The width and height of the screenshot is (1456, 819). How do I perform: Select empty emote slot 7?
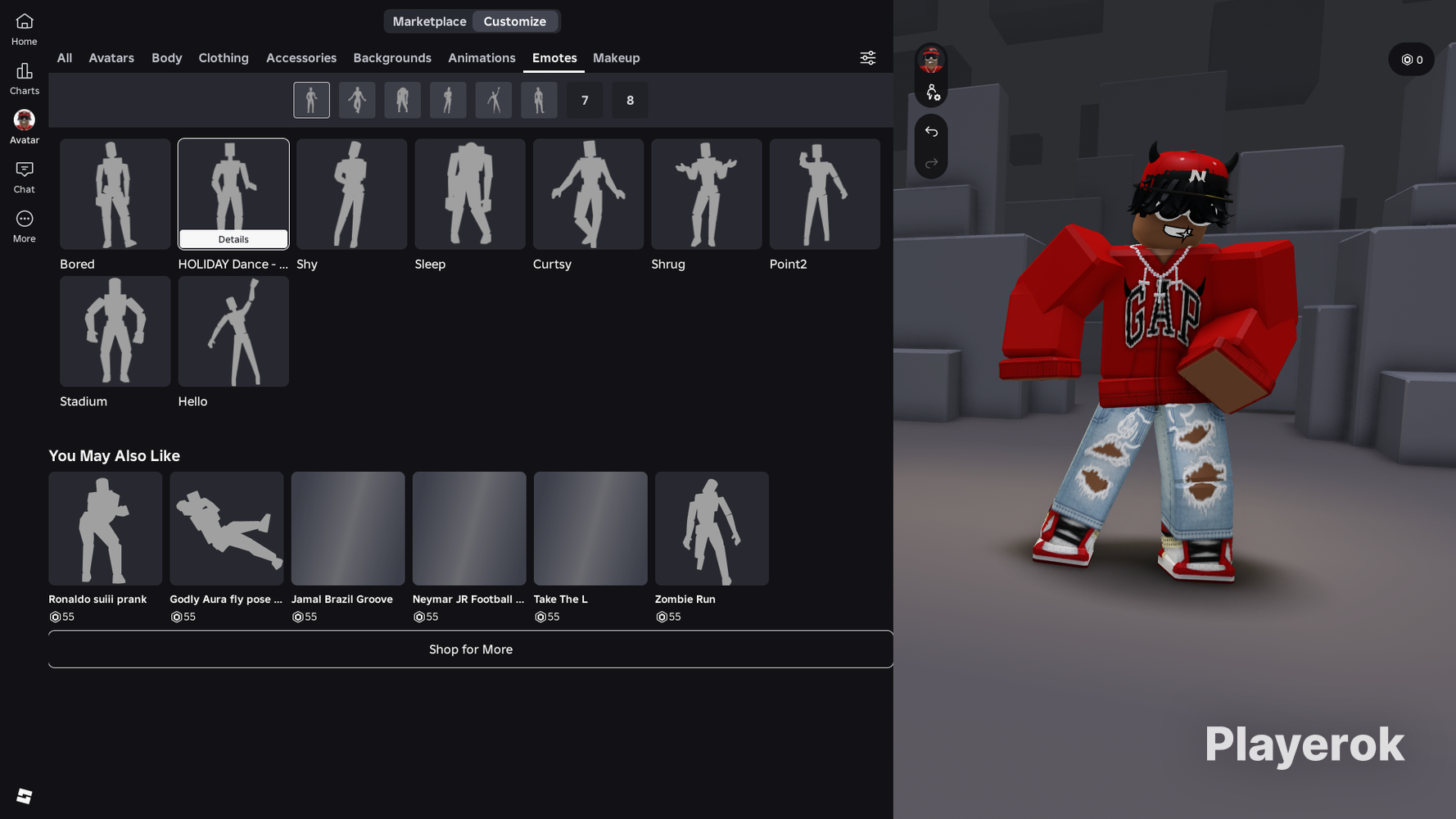pos(585,100)
